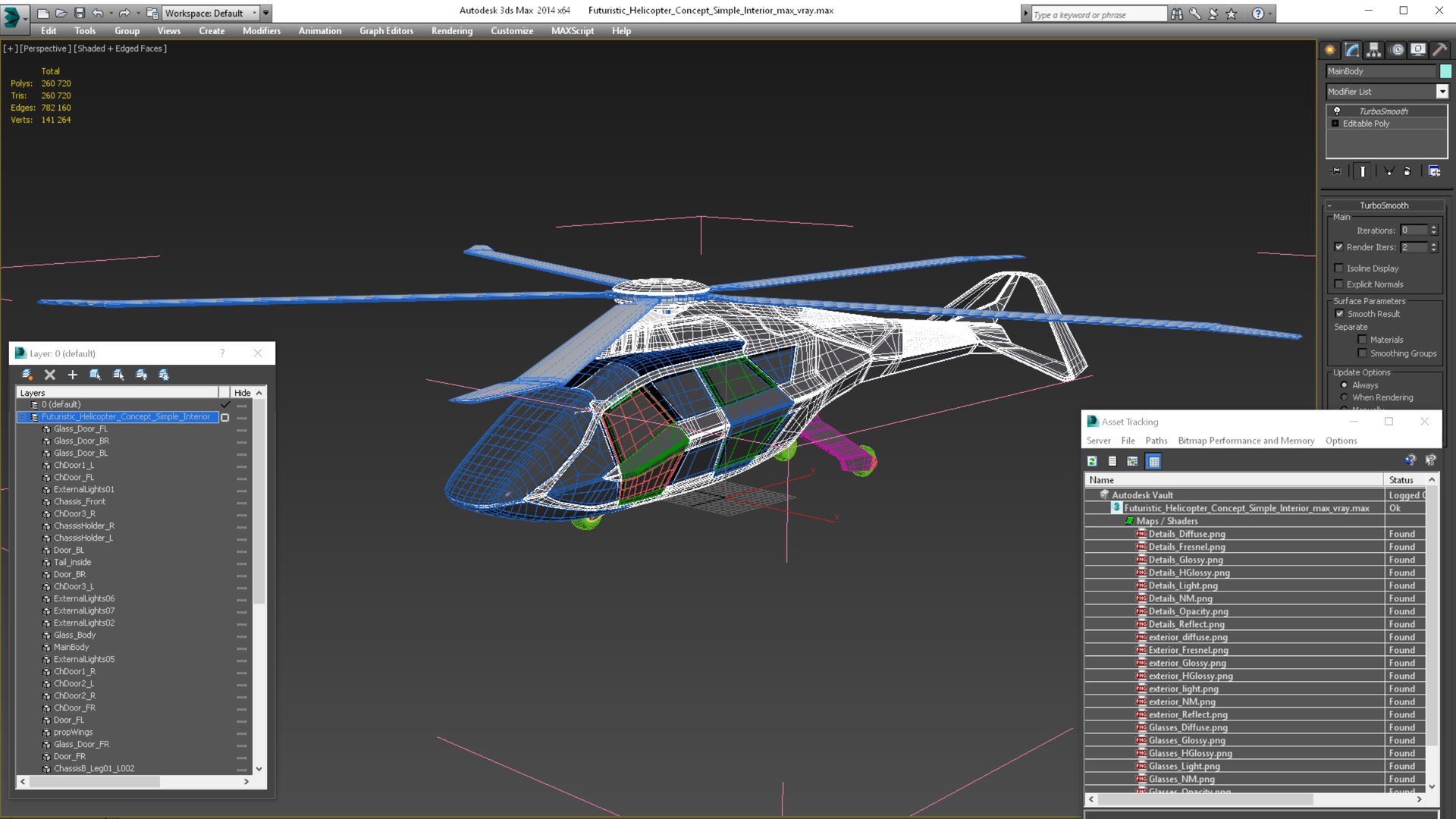1456x819 pixels.
Task: Open the MAXScript menu
Action: point(573,31)
